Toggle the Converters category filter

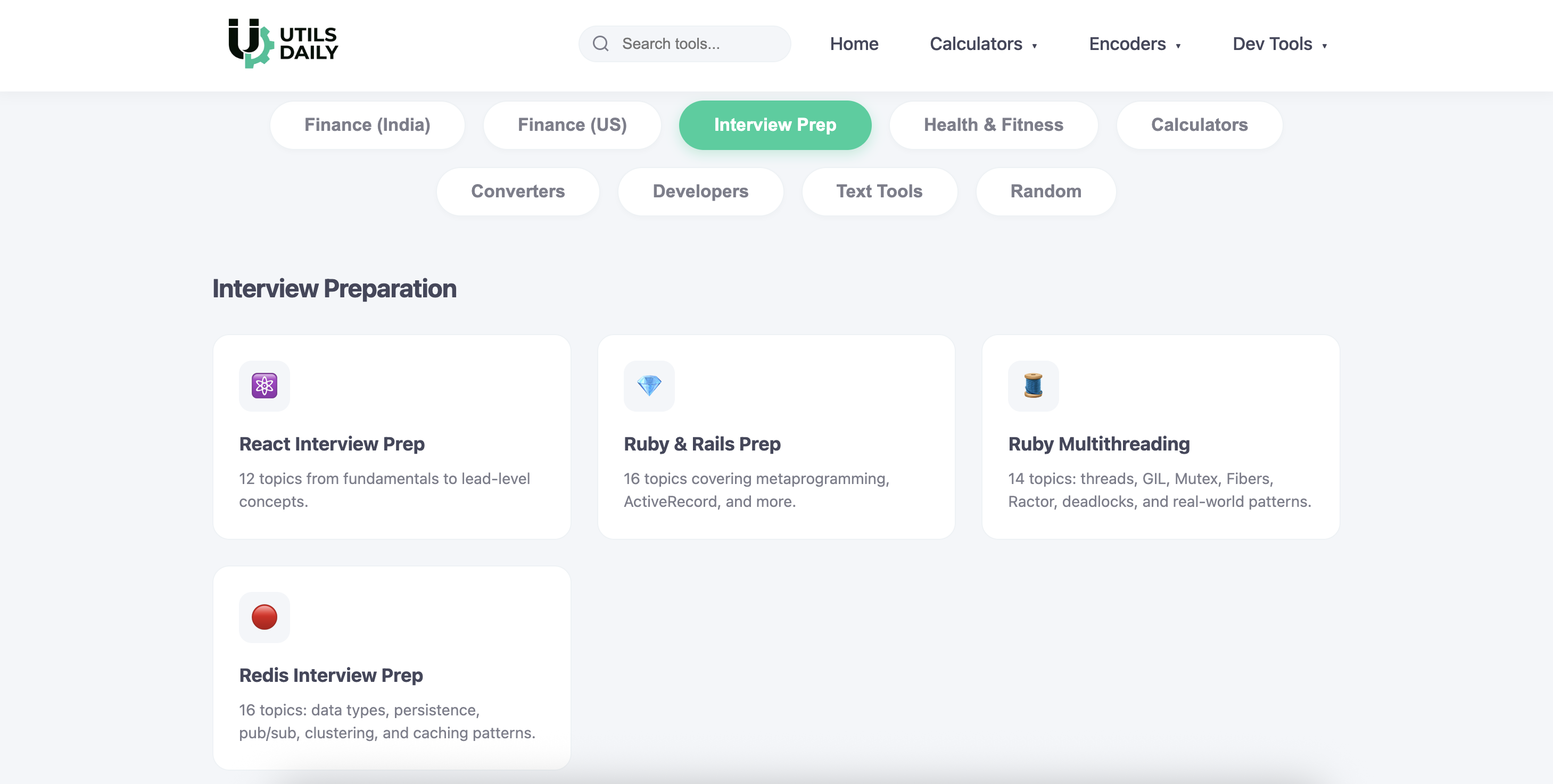pyautogui.click(x=517, y=191)
